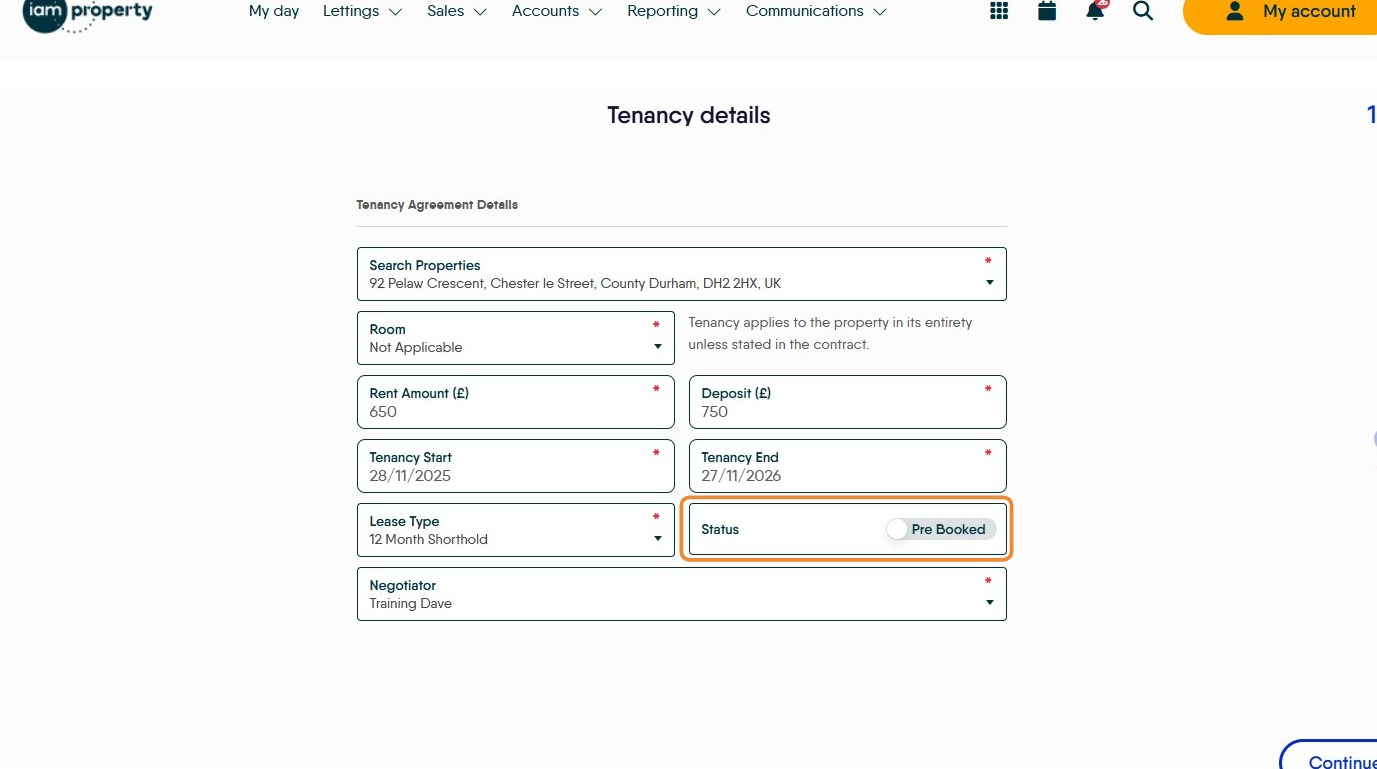Open the Accounts menu

pos(556,11)
